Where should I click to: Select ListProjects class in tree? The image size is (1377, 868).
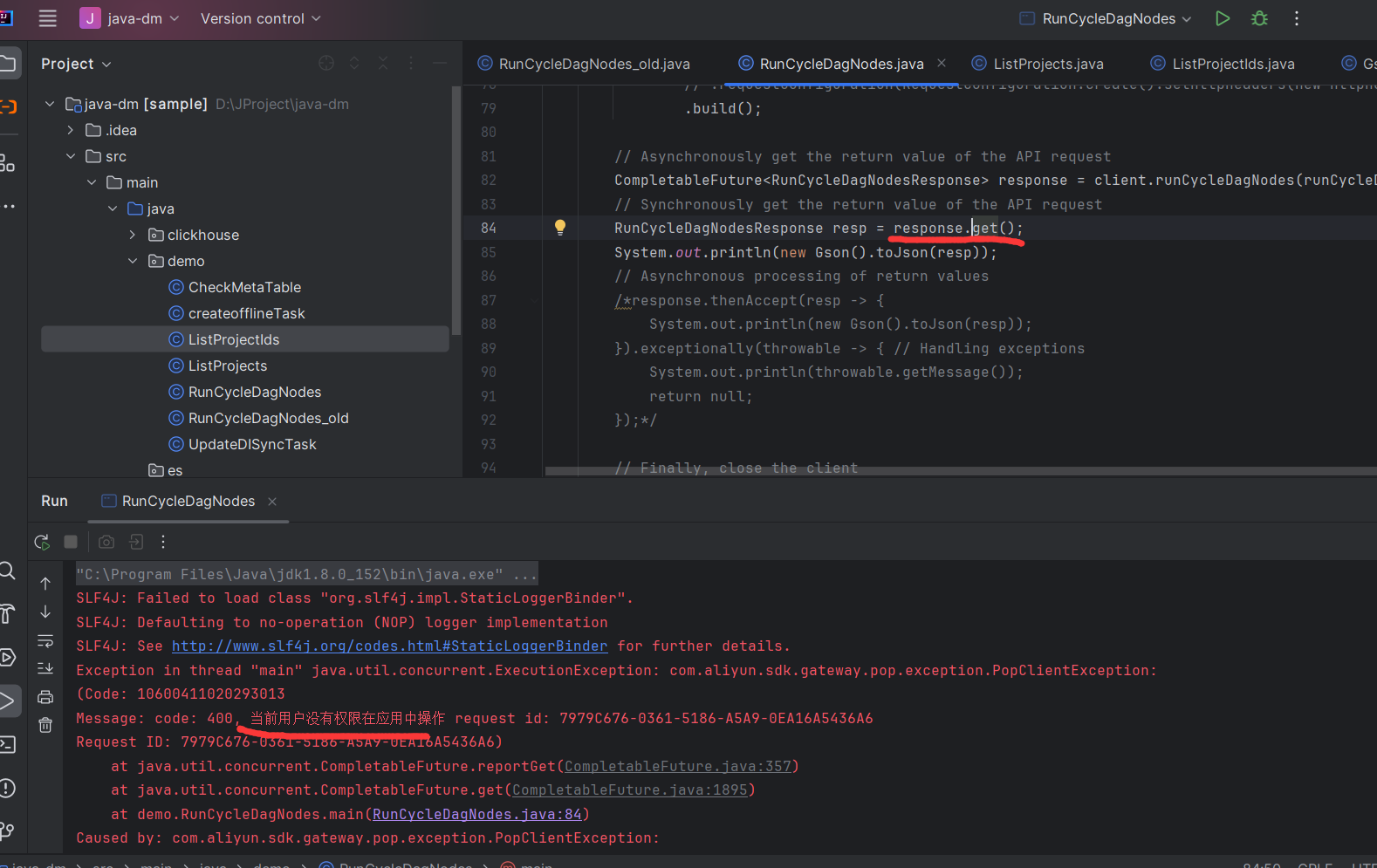(227, 366)
